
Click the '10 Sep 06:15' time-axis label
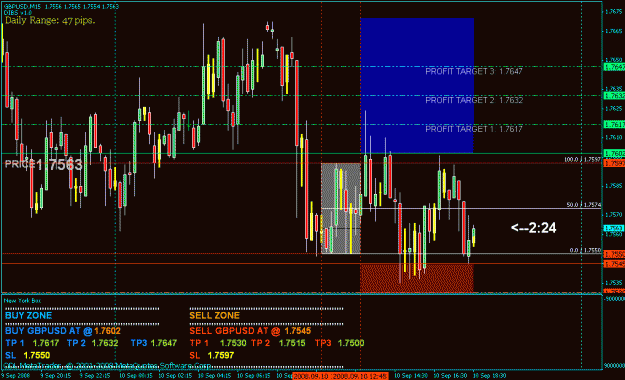(x=254, y=376)
